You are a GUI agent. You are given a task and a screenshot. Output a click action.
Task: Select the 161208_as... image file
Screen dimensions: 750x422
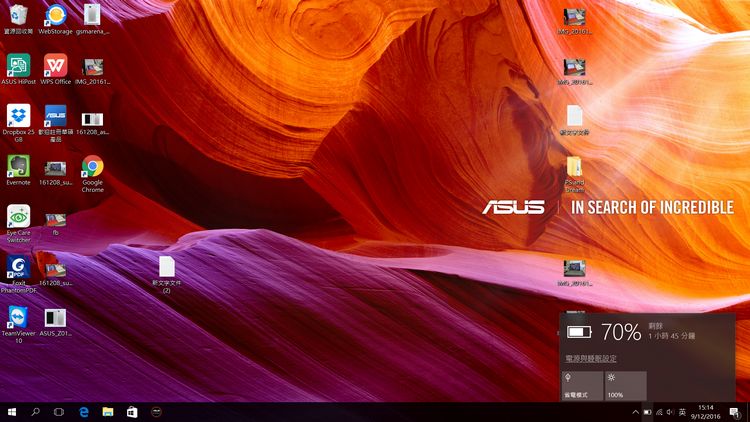pyautogui.click(x=92, y=123)
